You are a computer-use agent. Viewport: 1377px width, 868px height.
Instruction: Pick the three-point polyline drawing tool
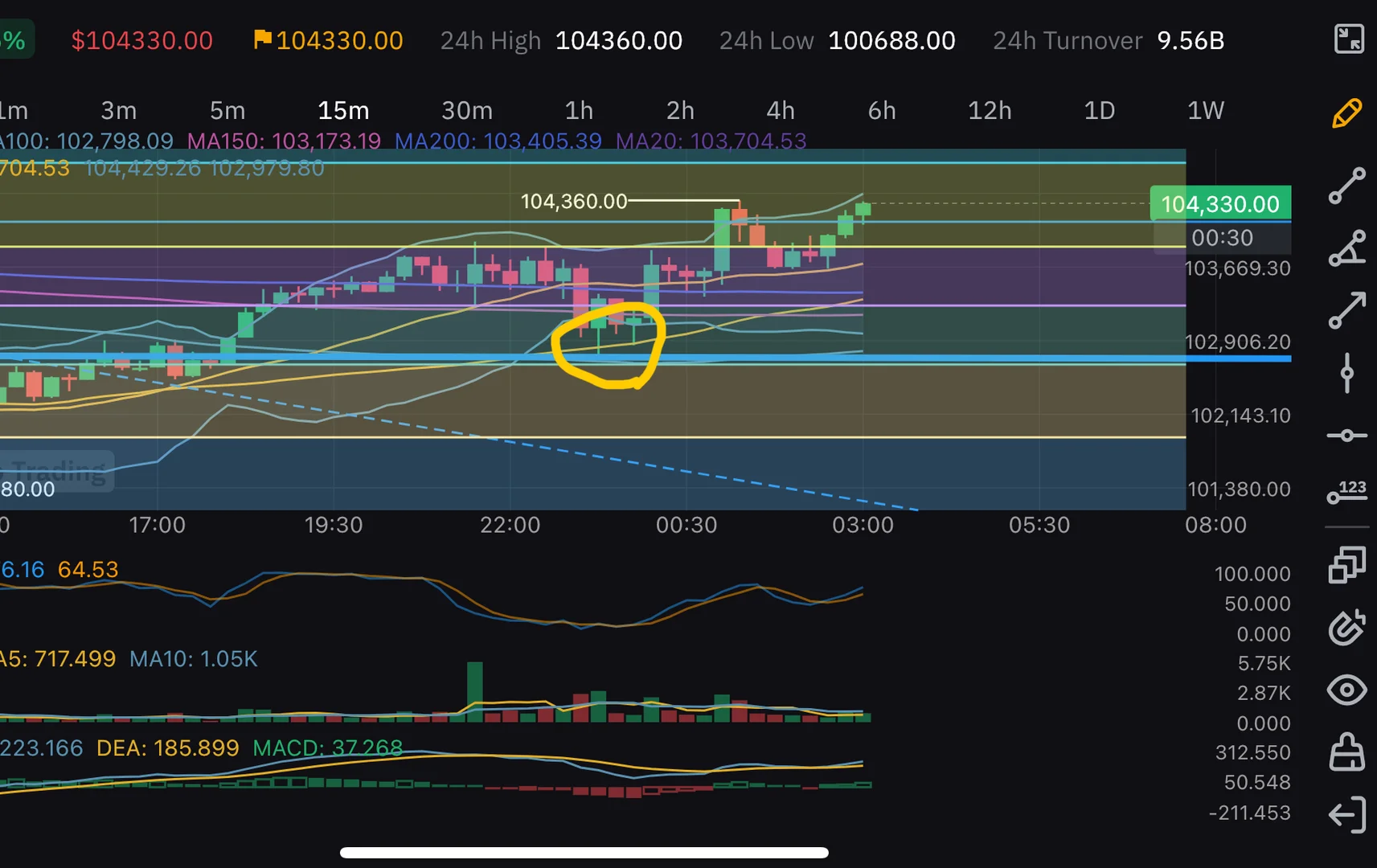[1347, 248]
